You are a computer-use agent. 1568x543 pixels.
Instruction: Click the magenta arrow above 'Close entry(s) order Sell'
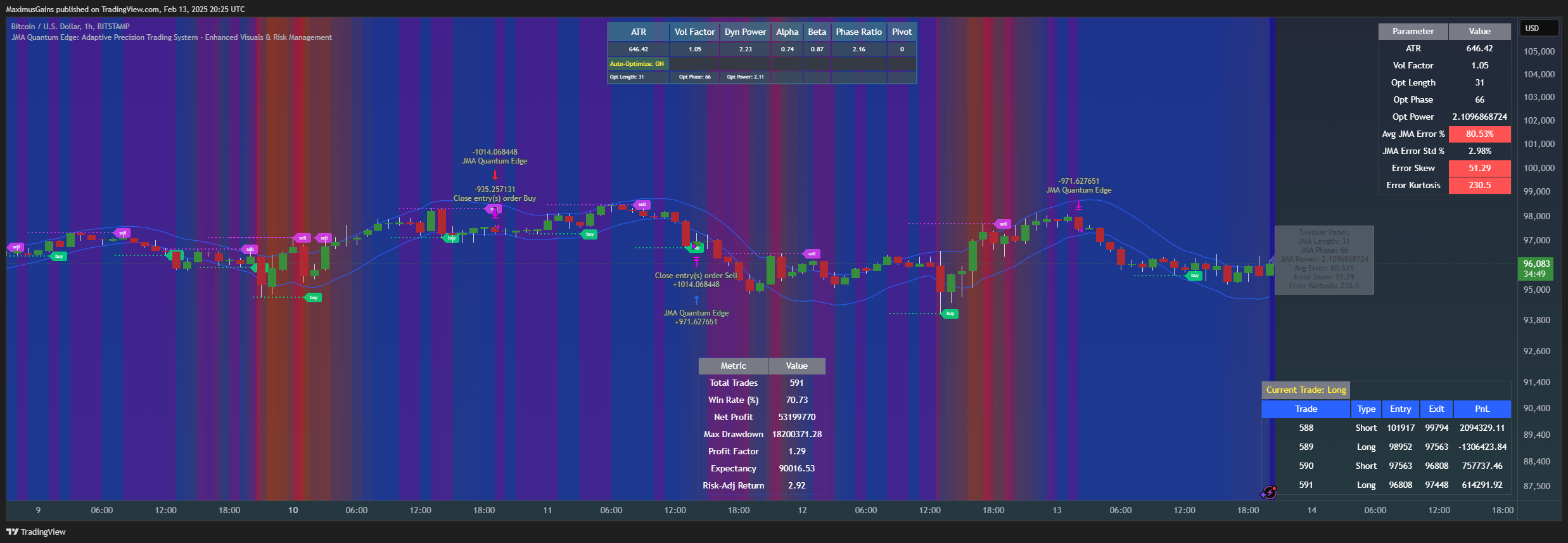coord(696,261)
